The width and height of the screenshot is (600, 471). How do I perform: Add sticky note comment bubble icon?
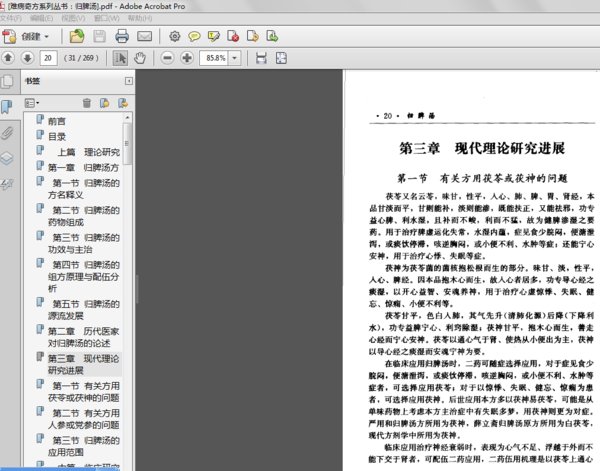[x=194, y=37]
